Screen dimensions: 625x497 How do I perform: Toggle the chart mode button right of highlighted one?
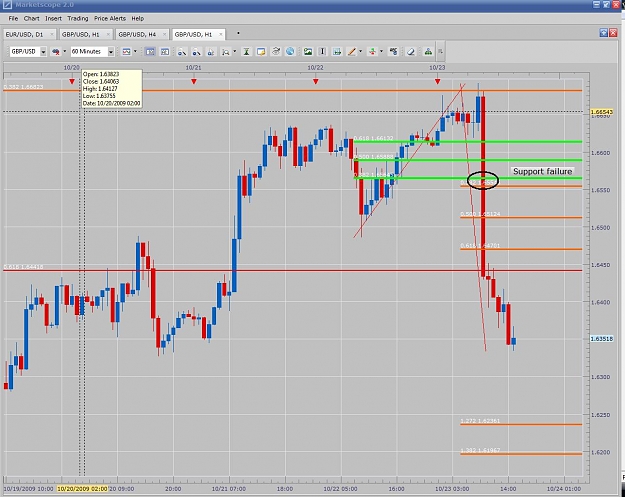165,51
